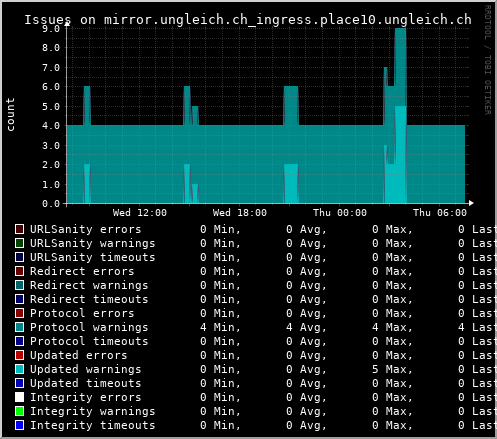Click the Integrity warnings green swatch
Image resolution: width=497 pixels, height=439 pixels.
[20, 411]
